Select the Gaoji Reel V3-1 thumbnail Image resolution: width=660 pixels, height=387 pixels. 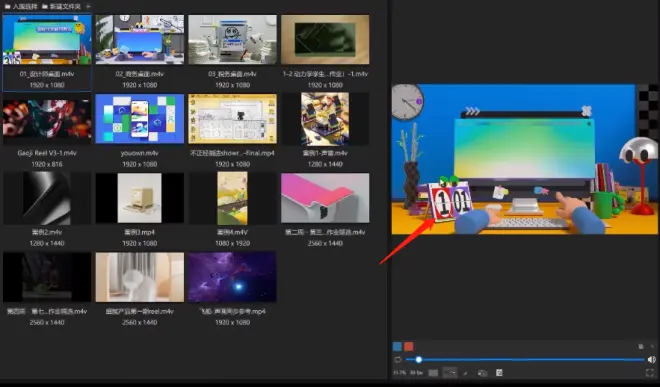coord(47,119)
